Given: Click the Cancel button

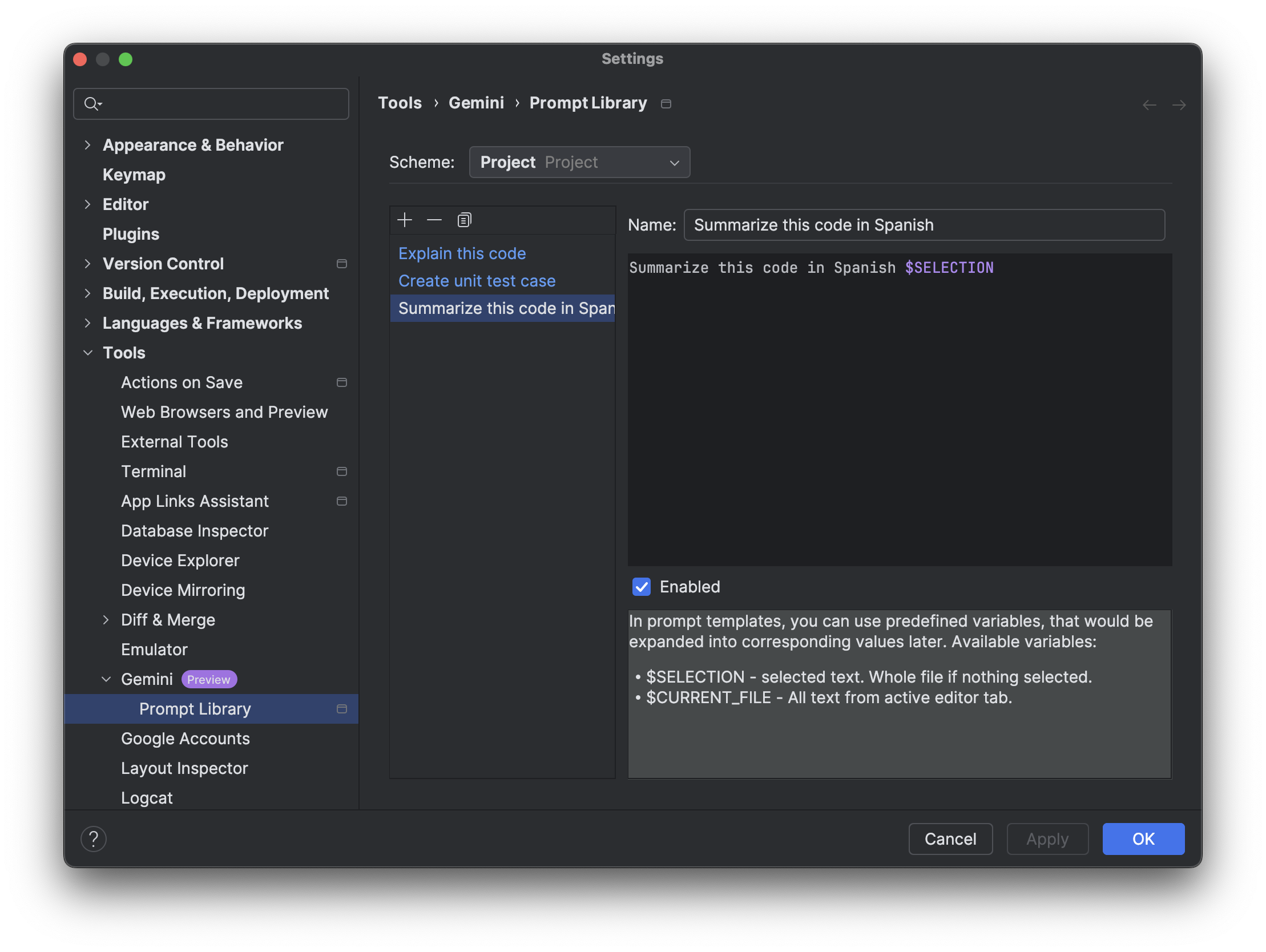Looking at the screenshot, I should click(950, 839).
